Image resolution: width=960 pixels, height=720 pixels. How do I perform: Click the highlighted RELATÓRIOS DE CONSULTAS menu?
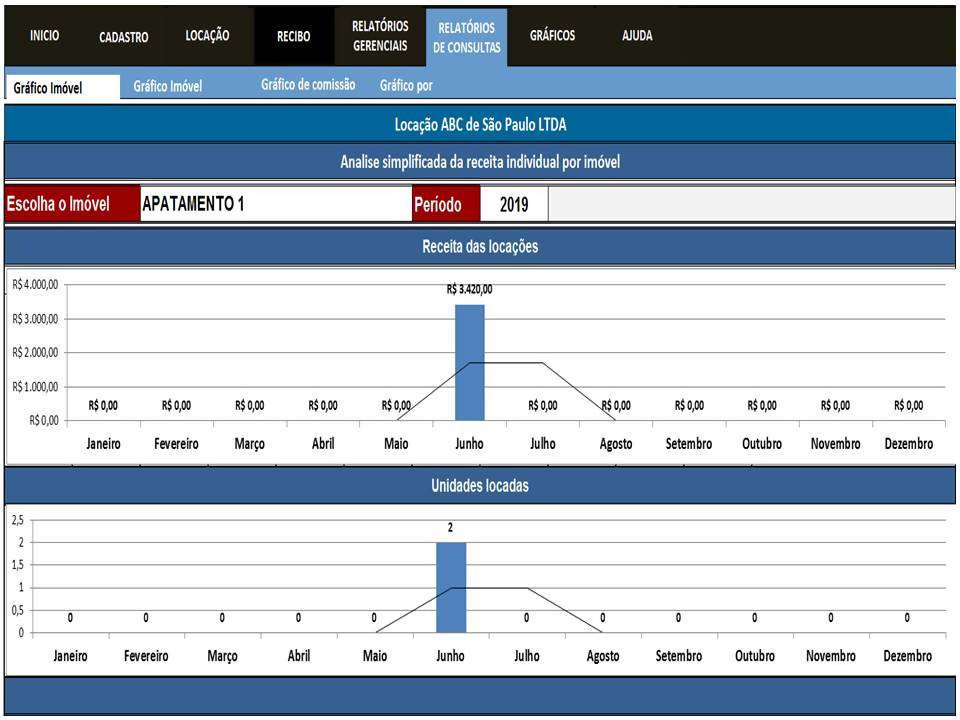point(466,38)
